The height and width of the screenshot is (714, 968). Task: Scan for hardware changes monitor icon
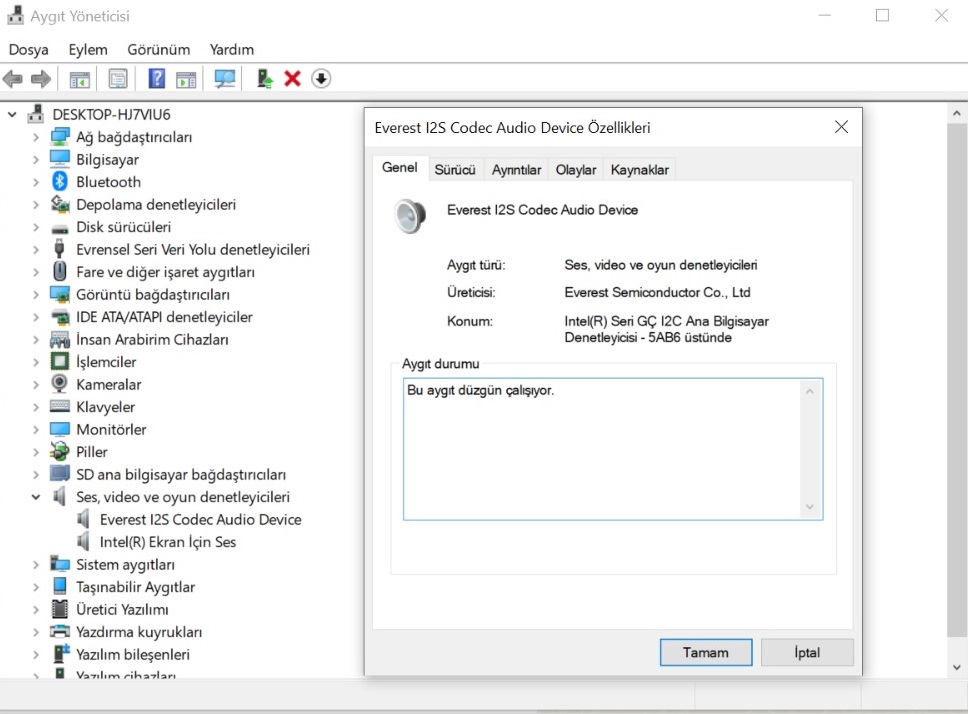coord(225,78)
